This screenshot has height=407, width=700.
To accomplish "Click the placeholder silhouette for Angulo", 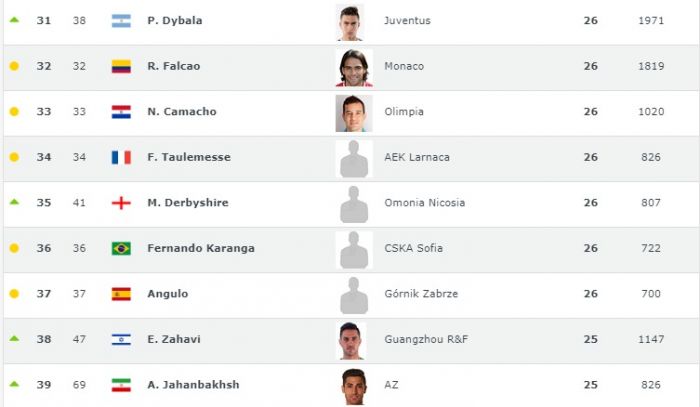I will [353, 295].
